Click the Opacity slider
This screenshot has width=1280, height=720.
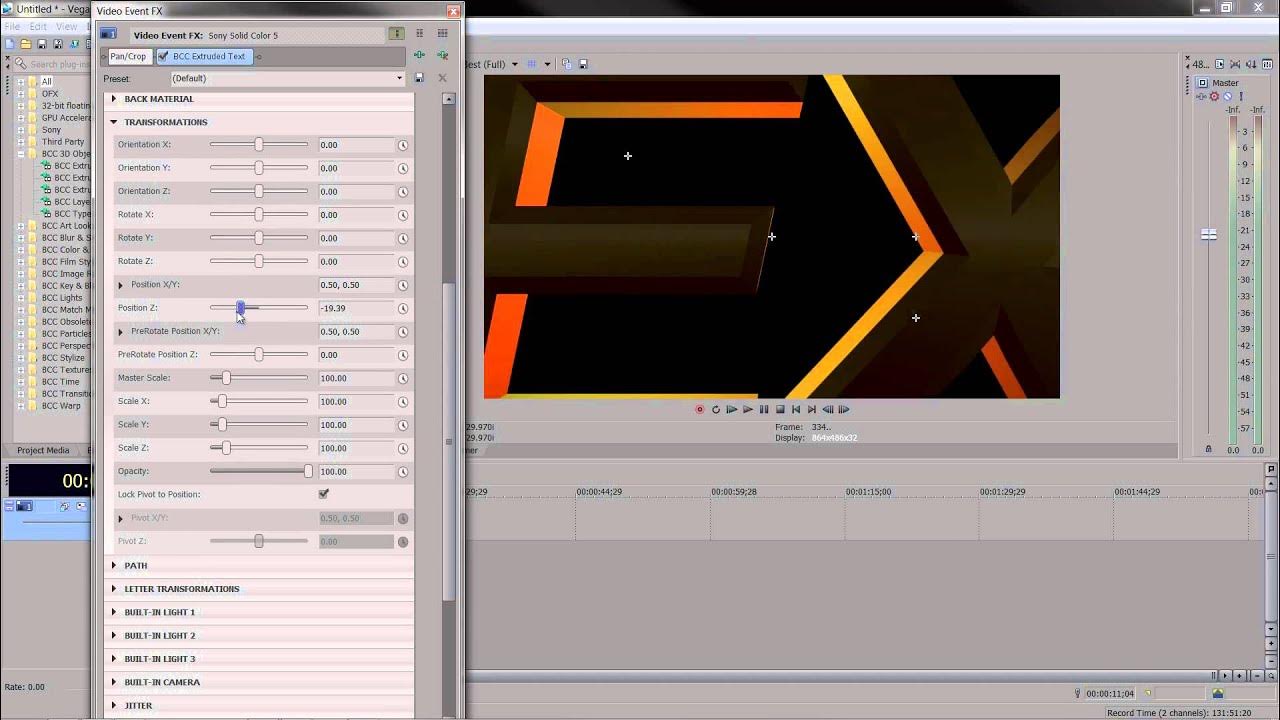(259, 472)
